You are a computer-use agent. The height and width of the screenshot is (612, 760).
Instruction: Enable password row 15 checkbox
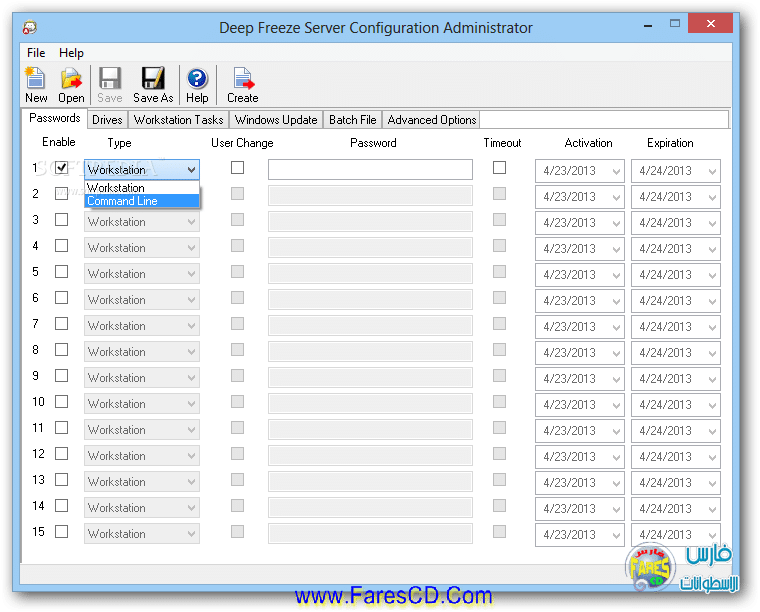pos(62,532)
